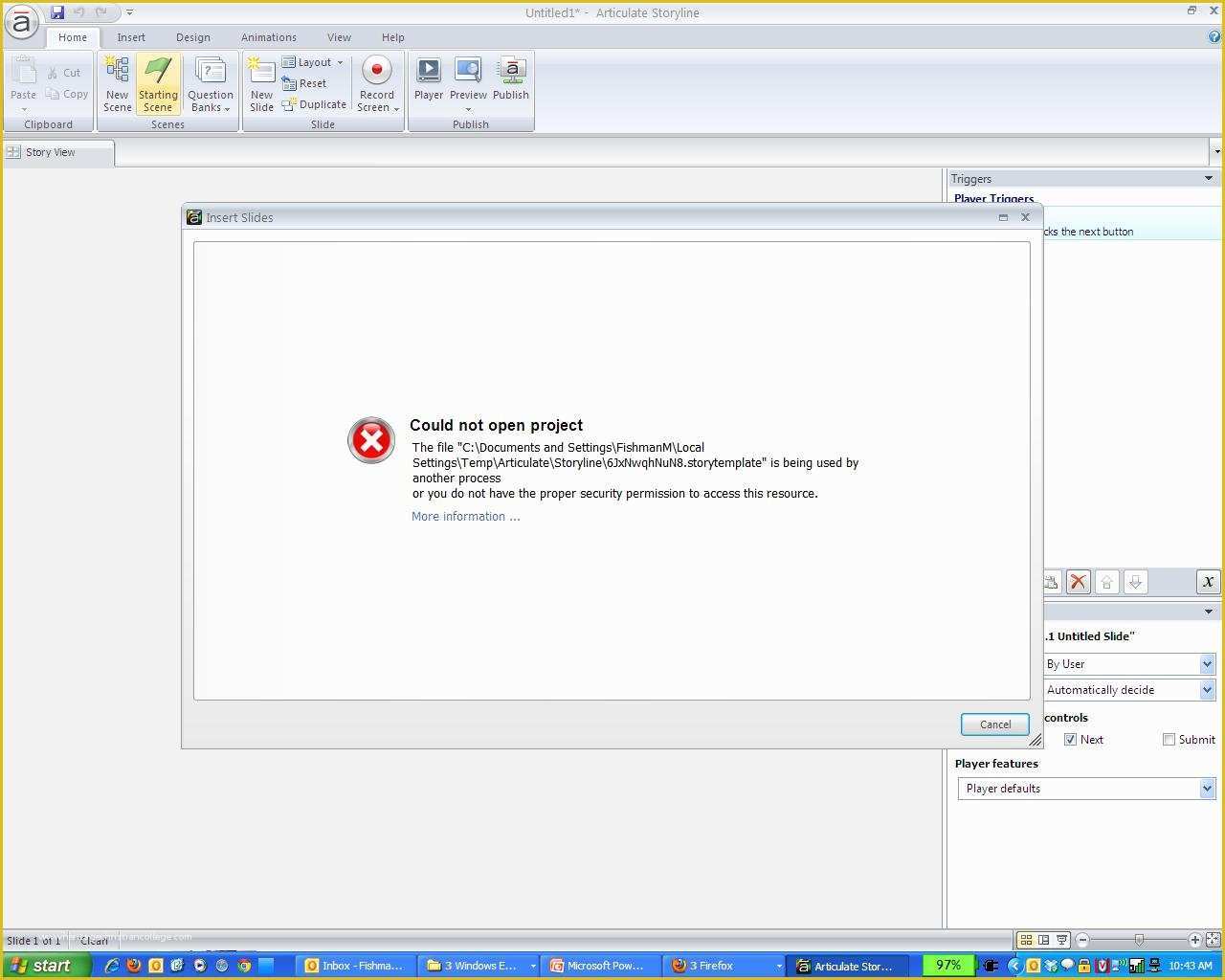Adjust the zoom slider handle

[x=1138, y=940]
